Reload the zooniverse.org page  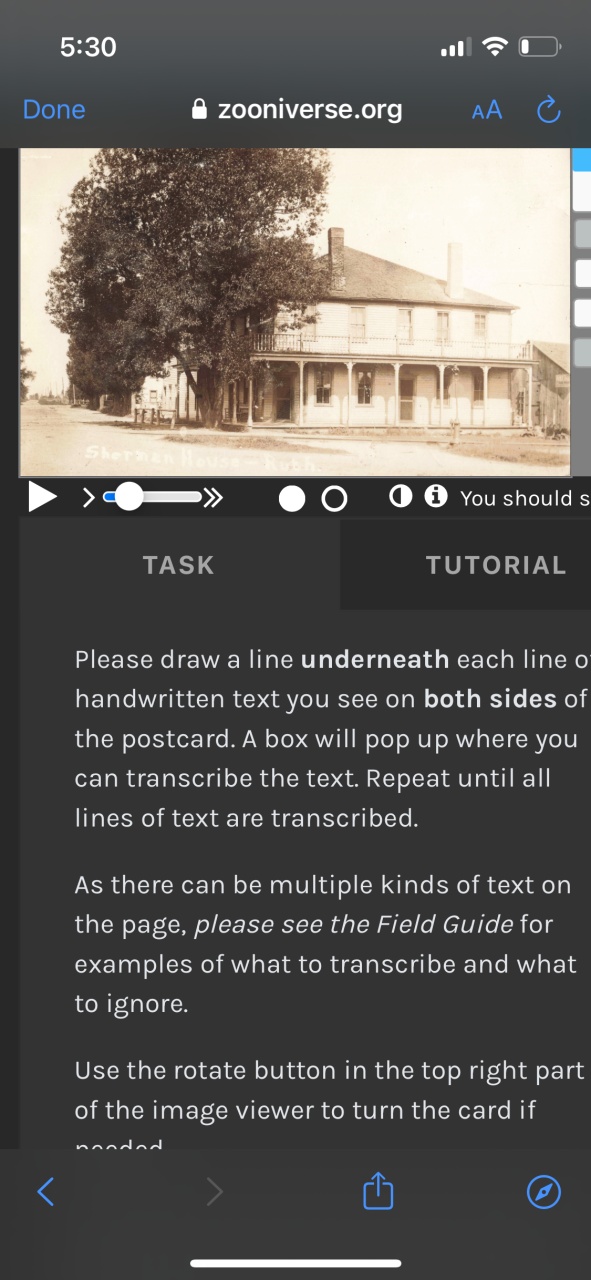point(548,110)
